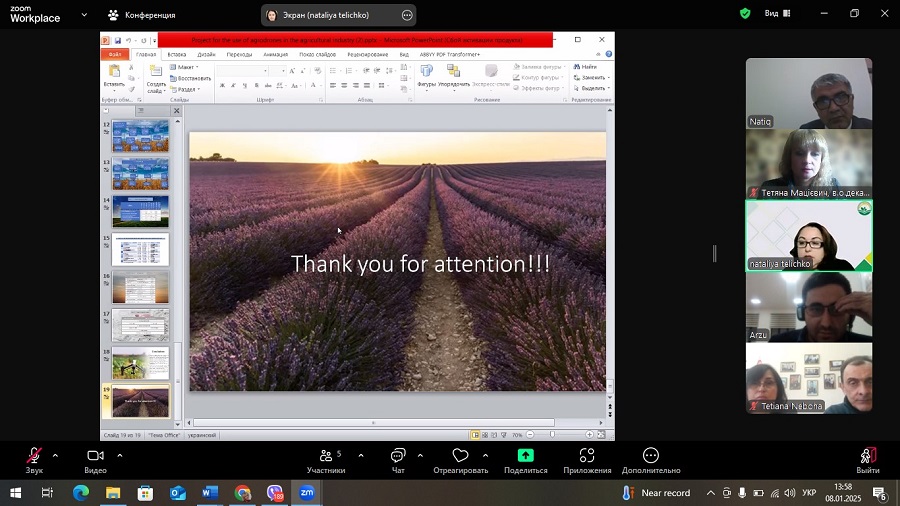The width and height of the screenshot is (900, 506).
Task: Click the green Share screen button
Action: tap(525, 460)
